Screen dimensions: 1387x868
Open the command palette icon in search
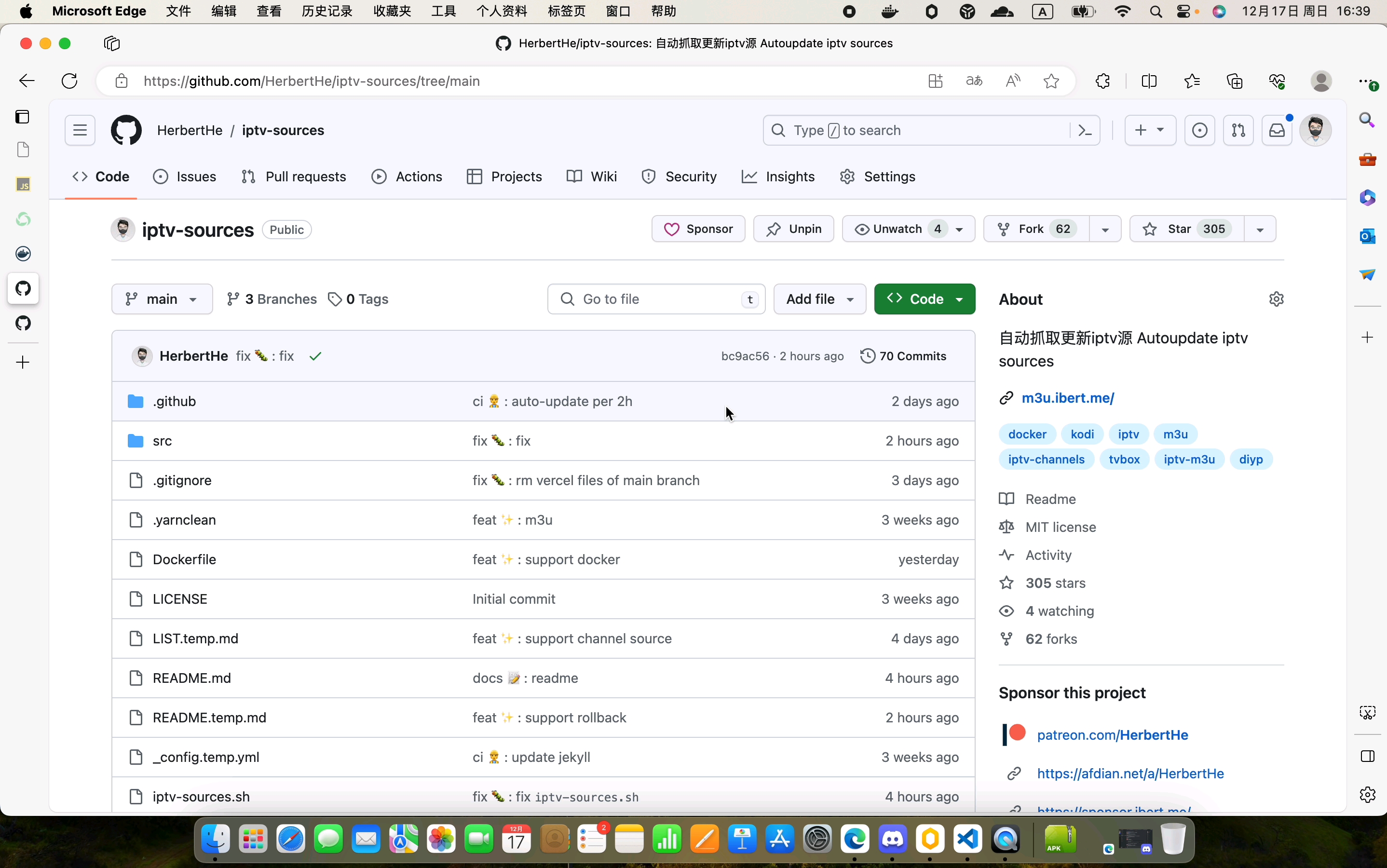tap(1085, 130)
